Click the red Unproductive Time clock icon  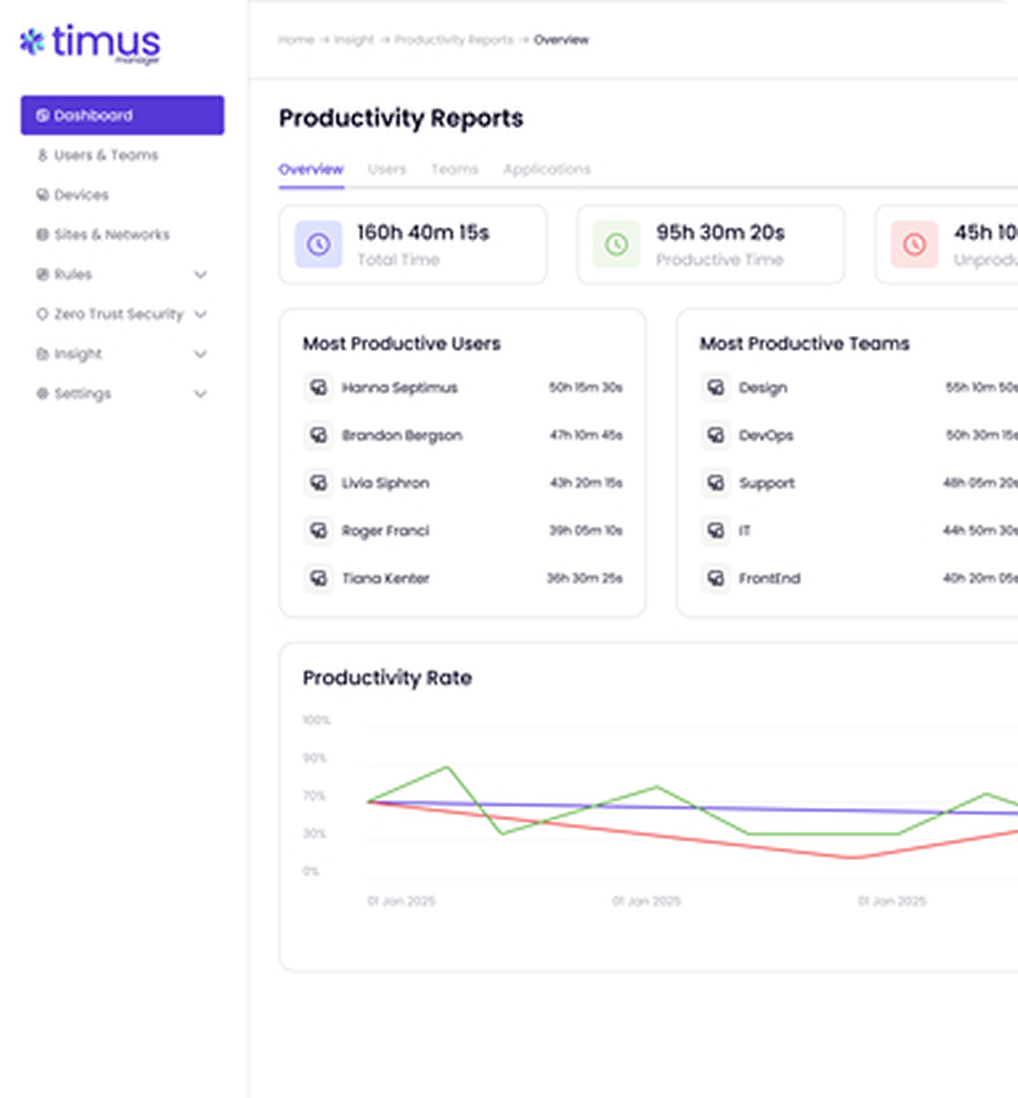point(914,244)
